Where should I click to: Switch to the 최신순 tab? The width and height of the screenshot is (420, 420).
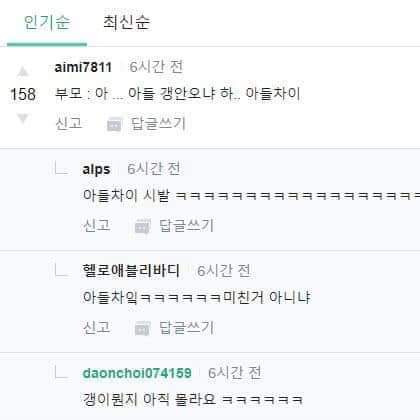126,22
